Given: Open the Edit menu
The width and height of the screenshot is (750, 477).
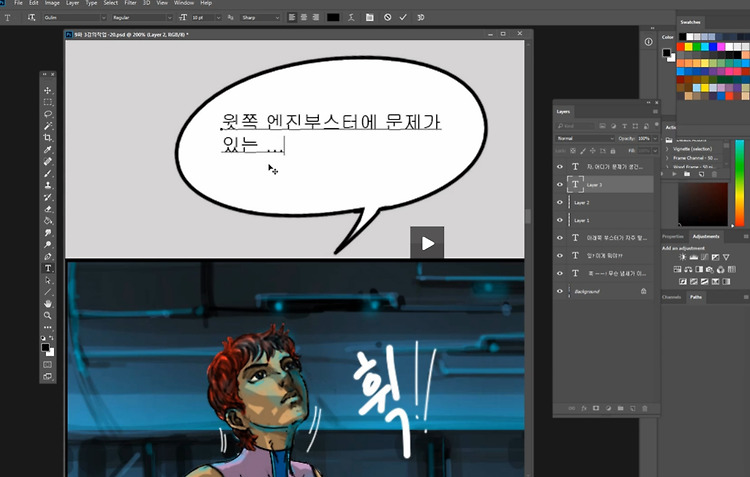Looking at the screenshot, I should pos(33,3).
